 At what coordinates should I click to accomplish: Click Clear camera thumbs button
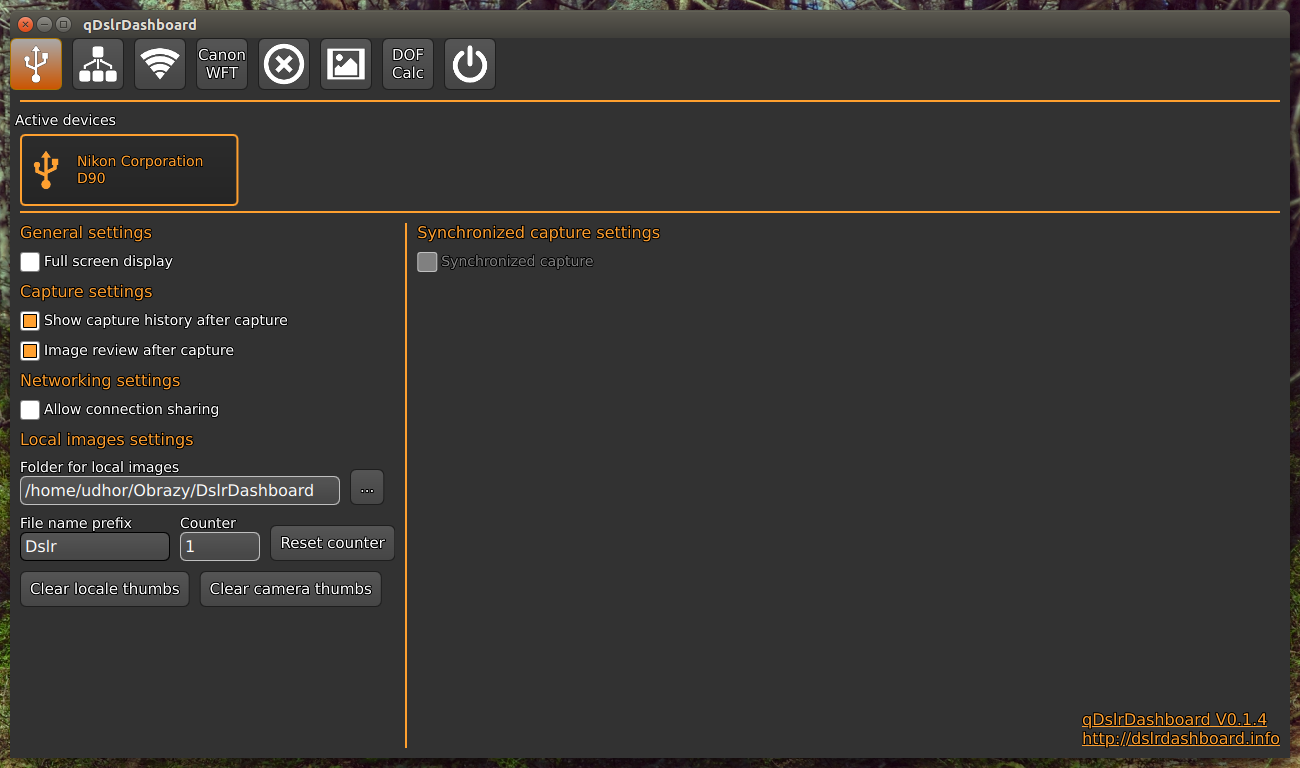(291, 589)
